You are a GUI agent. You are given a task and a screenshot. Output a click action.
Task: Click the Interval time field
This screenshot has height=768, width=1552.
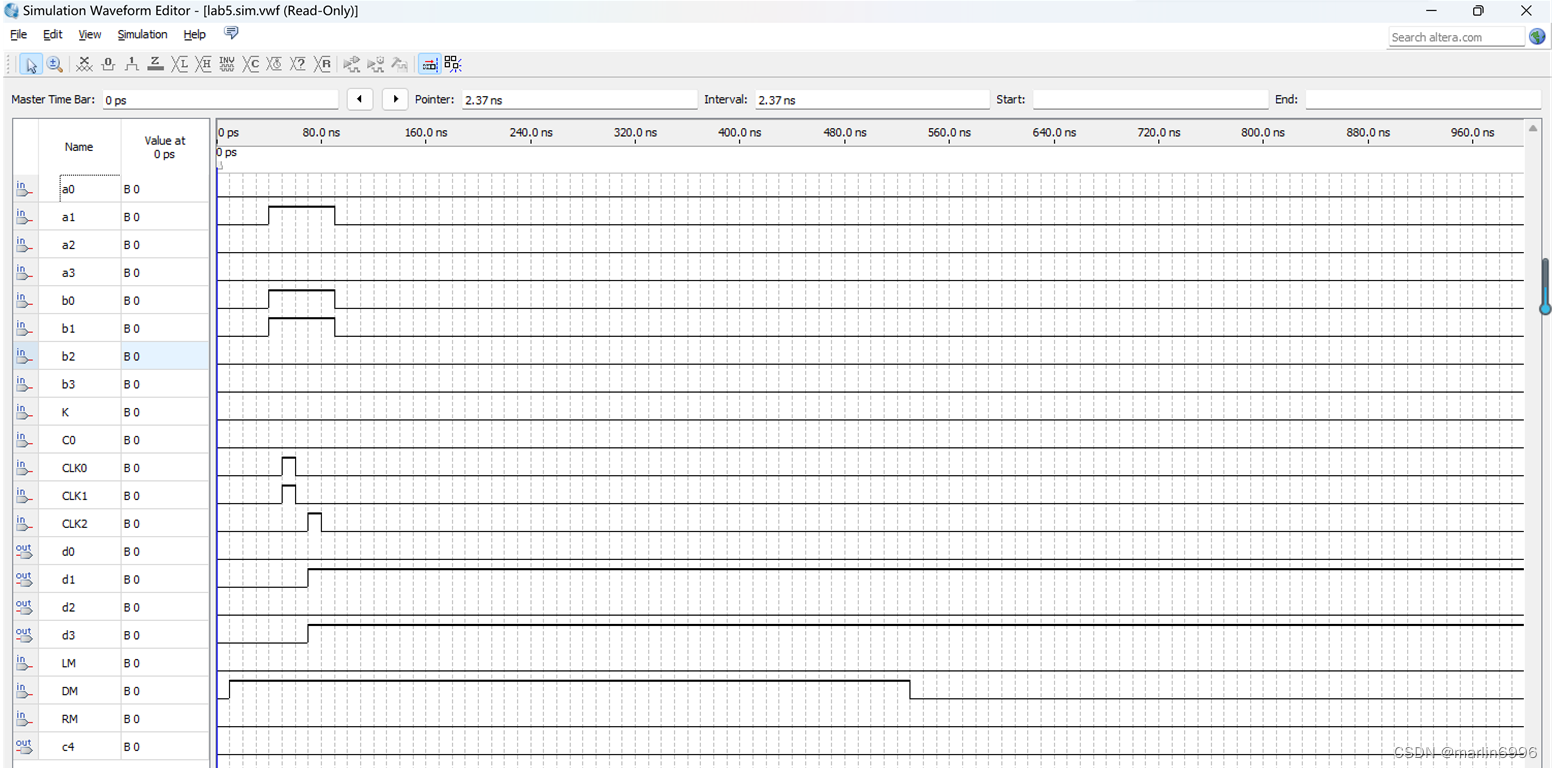871,100
